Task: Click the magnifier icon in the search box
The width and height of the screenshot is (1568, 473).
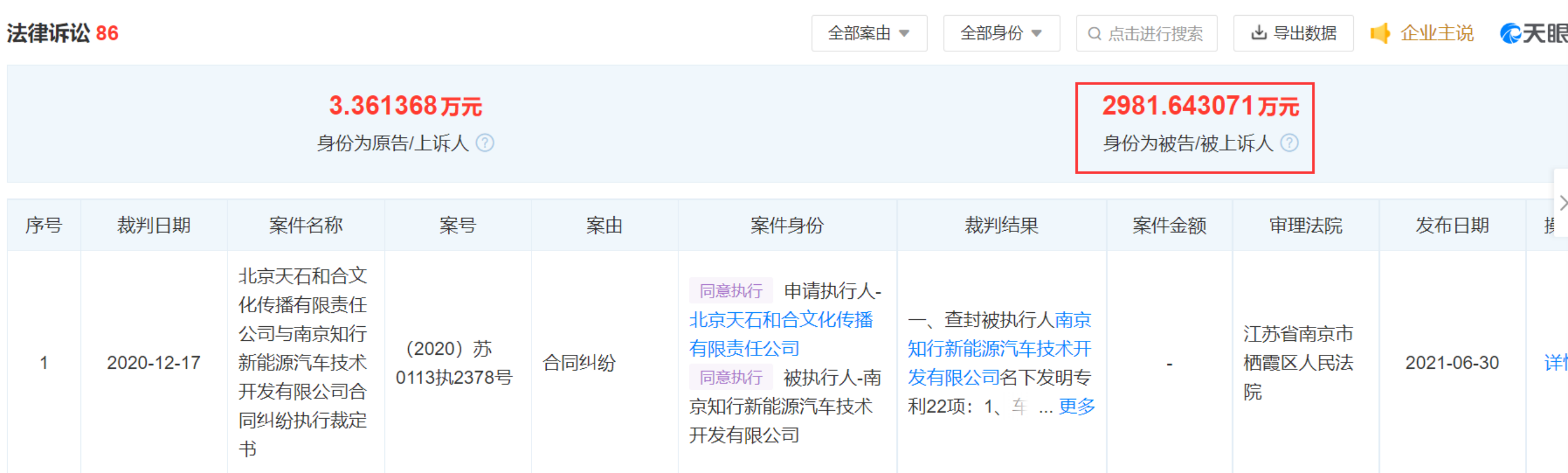Action: [1095, 33]
